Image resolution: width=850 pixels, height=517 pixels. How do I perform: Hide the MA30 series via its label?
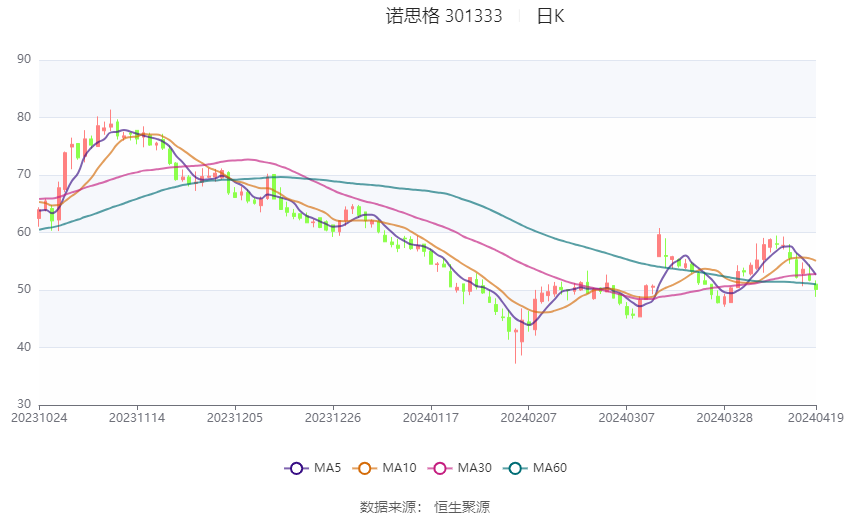(475, 468)
